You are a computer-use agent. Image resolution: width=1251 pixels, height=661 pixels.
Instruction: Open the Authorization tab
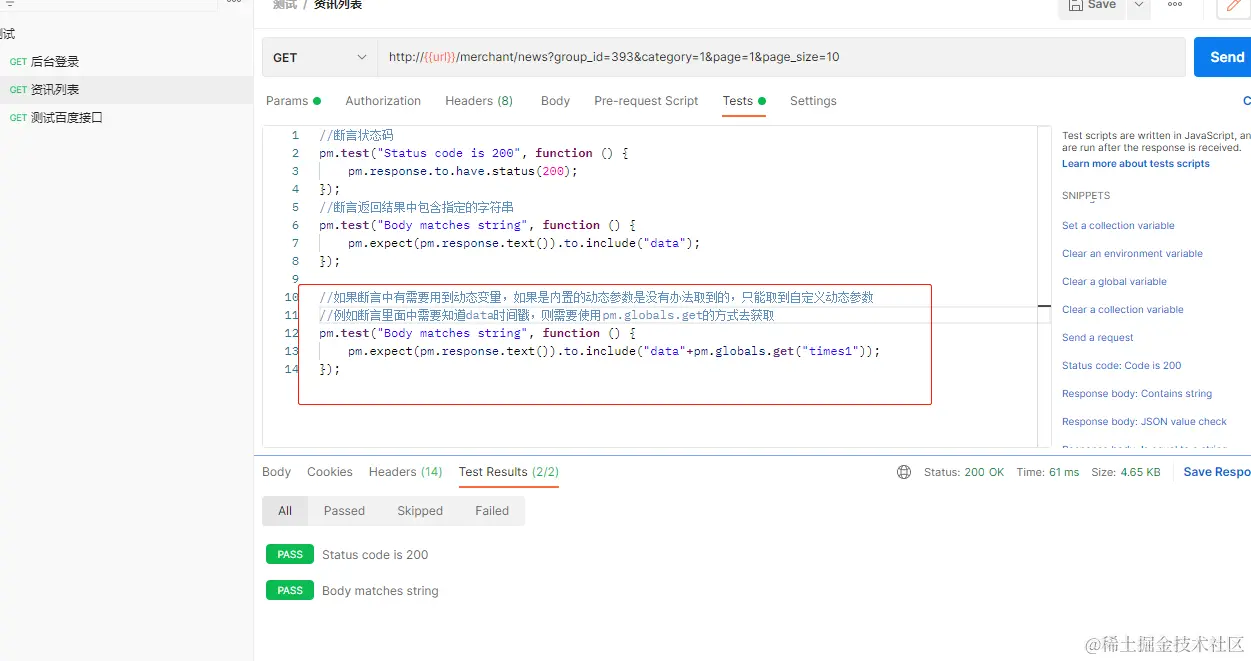coord(383,101)
